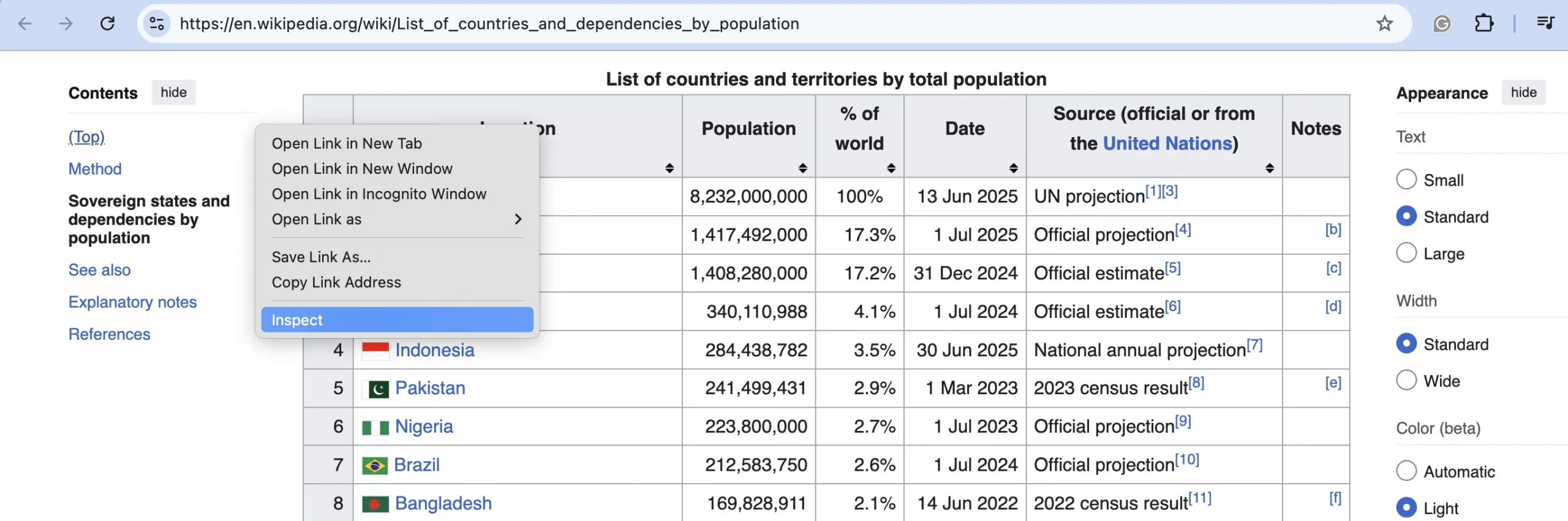The width and height of the screenshot is (1568, 521).
Task: Open the Indonesia article link
Action: [x=435, y=350]
